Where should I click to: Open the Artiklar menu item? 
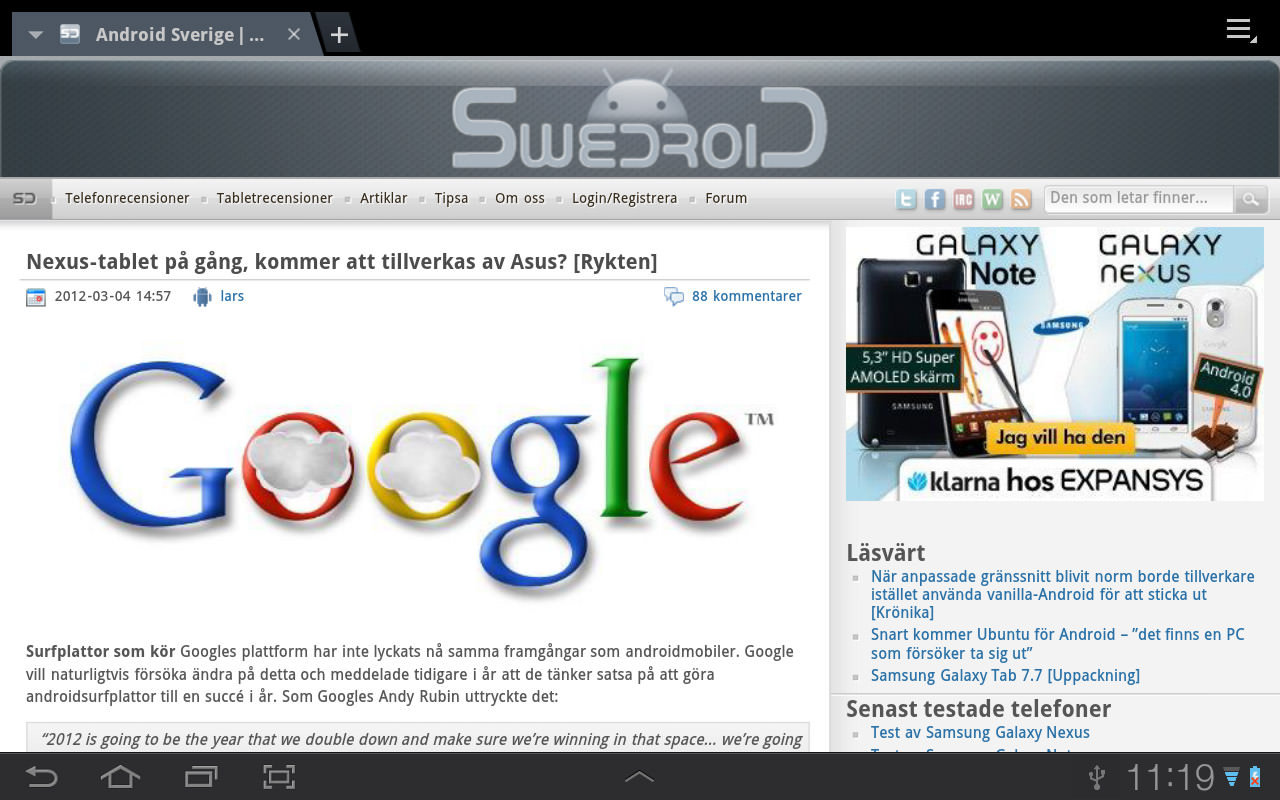pos(383,198)
